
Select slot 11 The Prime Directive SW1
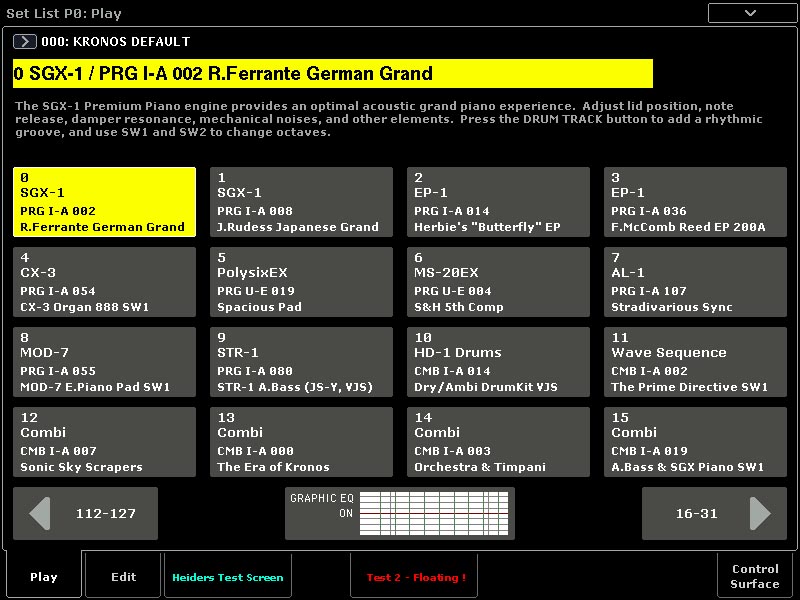(x=695, y=362)
